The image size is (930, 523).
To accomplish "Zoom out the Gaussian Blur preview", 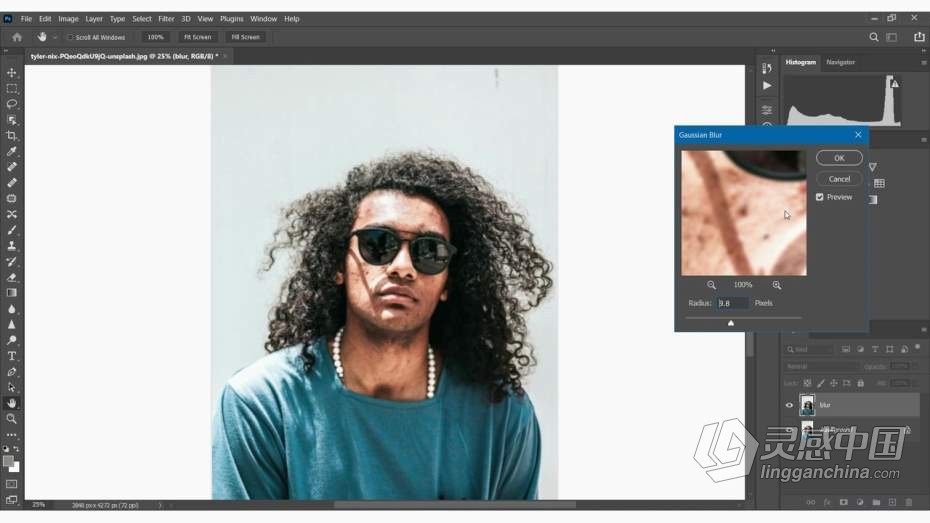I will (x=711, y=285).
